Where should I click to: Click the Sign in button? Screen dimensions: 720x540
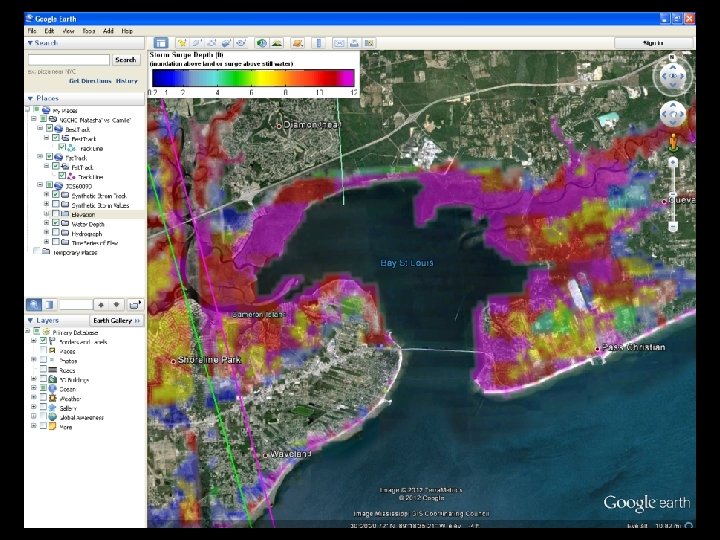pyautogui.click(x=653, y=43)
